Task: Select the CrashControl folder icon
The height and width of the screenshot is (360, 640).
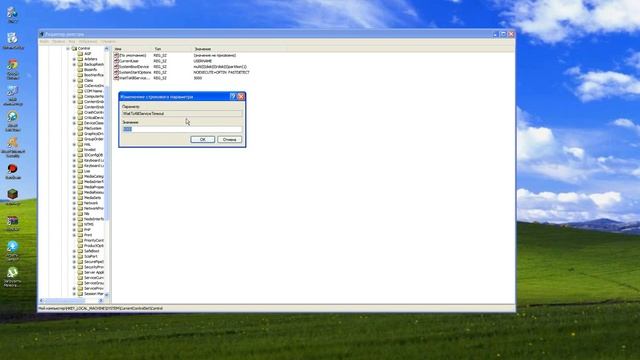Action: pyautogui.click(x=80, y=112)
